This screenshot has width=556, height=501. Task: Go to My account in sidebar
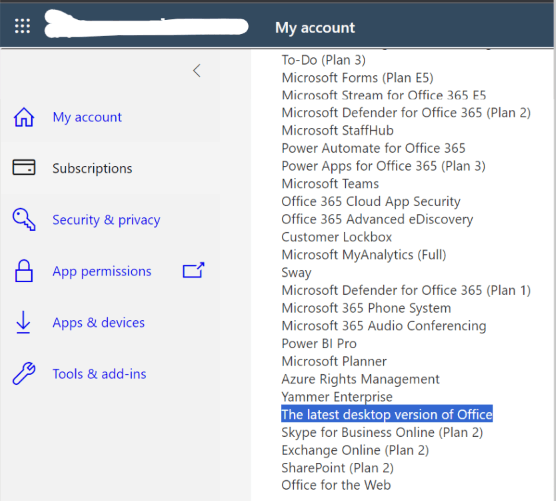(x=87, y=117)
